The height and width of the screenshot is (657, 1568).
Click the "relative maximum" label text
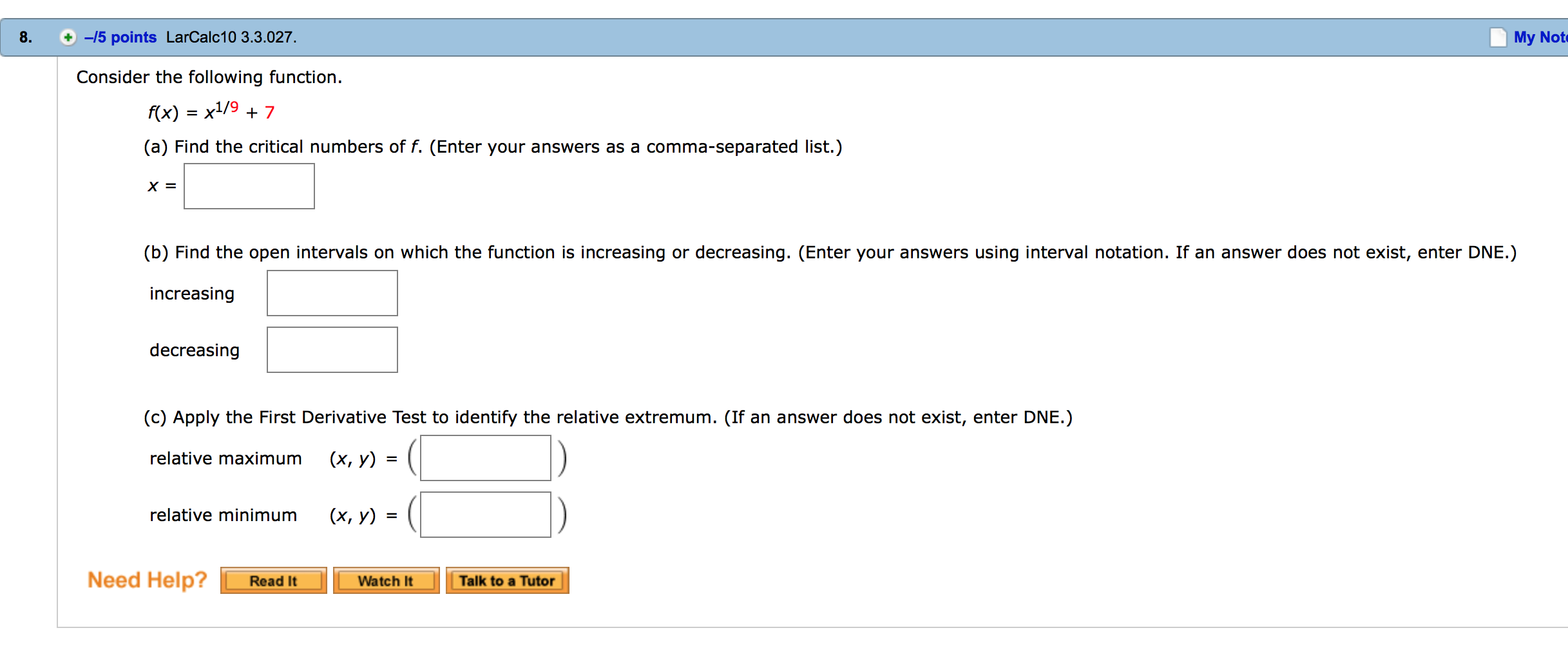[x=225, y=459]
